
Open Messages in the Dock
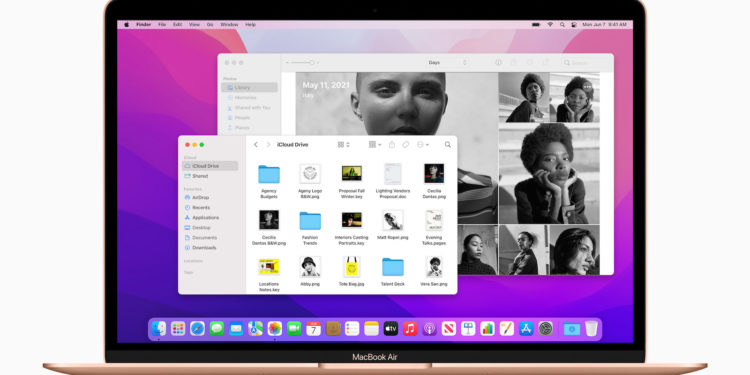pos(217,329)
